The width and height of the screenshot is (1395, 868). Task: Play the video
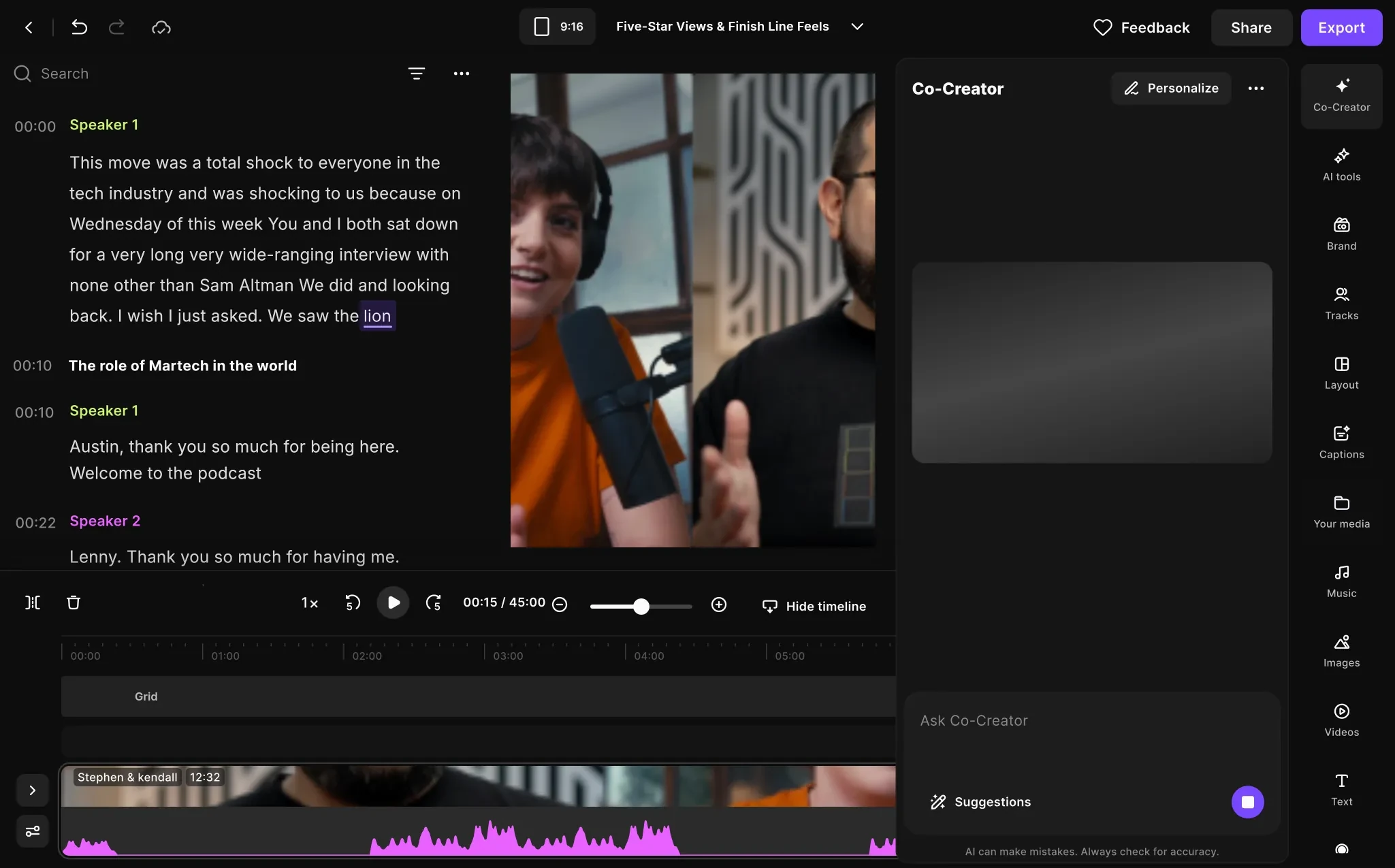pos(393,602)
